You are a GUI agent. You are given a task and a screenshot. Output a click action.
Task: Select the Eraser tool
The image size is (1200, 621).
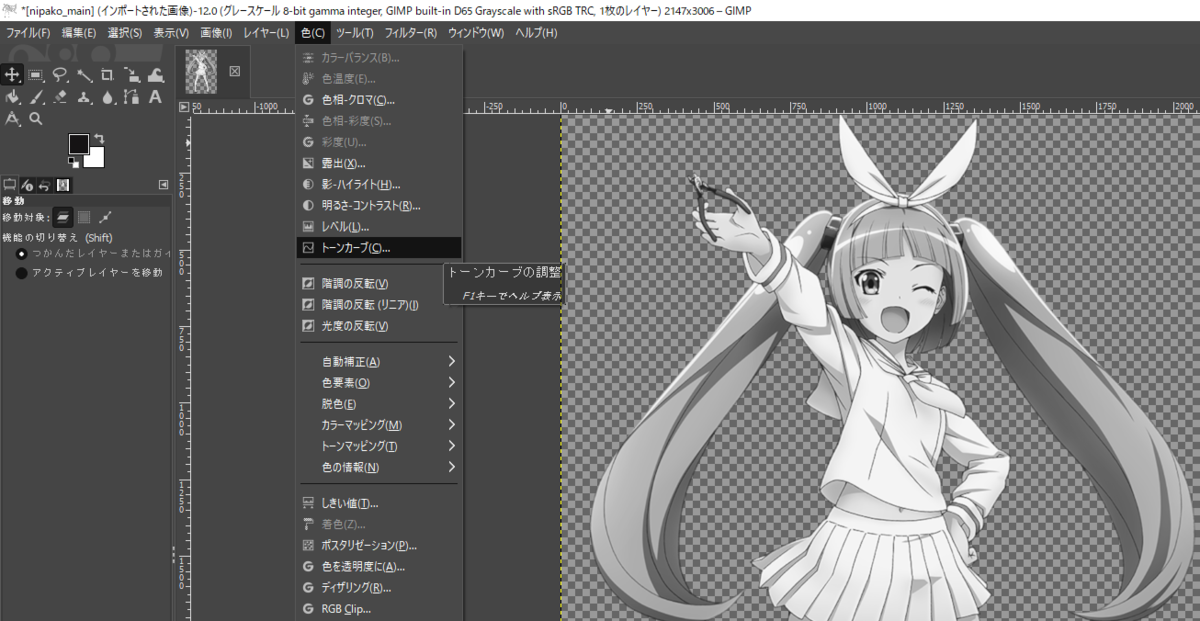(x=60, y=97)
